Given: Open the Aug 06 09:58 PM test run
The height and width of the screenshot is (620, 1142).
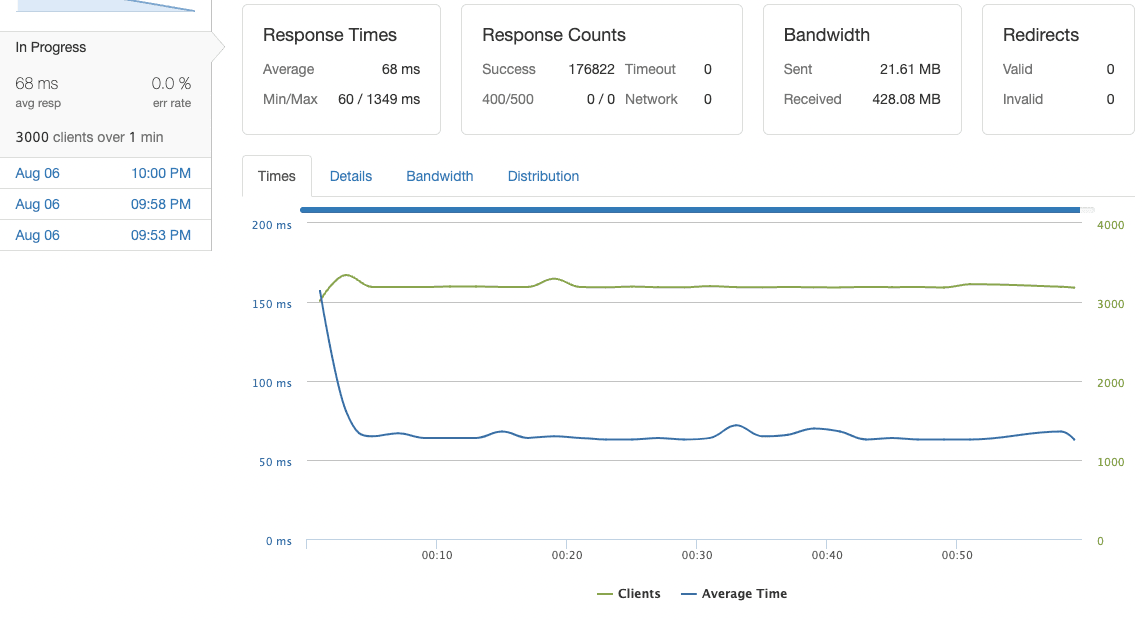Looking at the screenshot, I should point(103,204).
